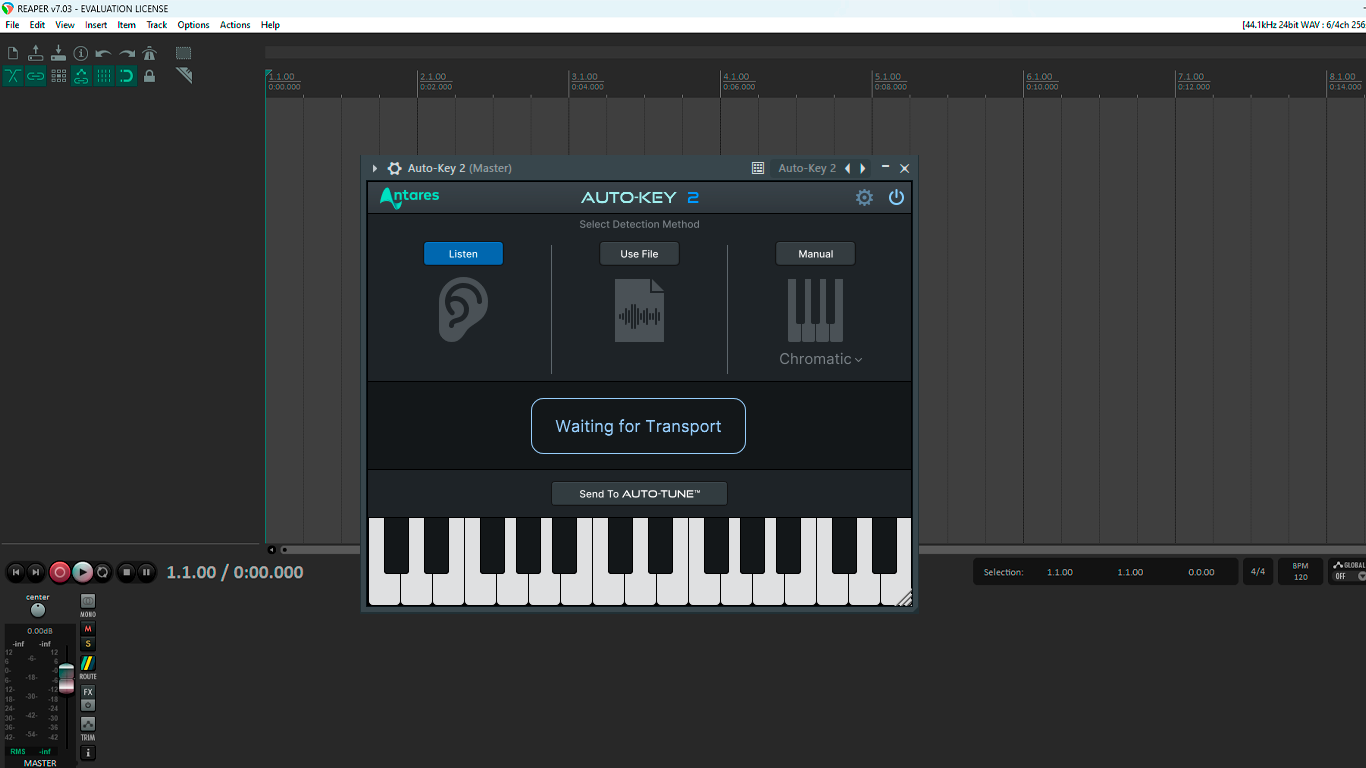
Task: Open the Insert menu
Action: click(96, 25)
